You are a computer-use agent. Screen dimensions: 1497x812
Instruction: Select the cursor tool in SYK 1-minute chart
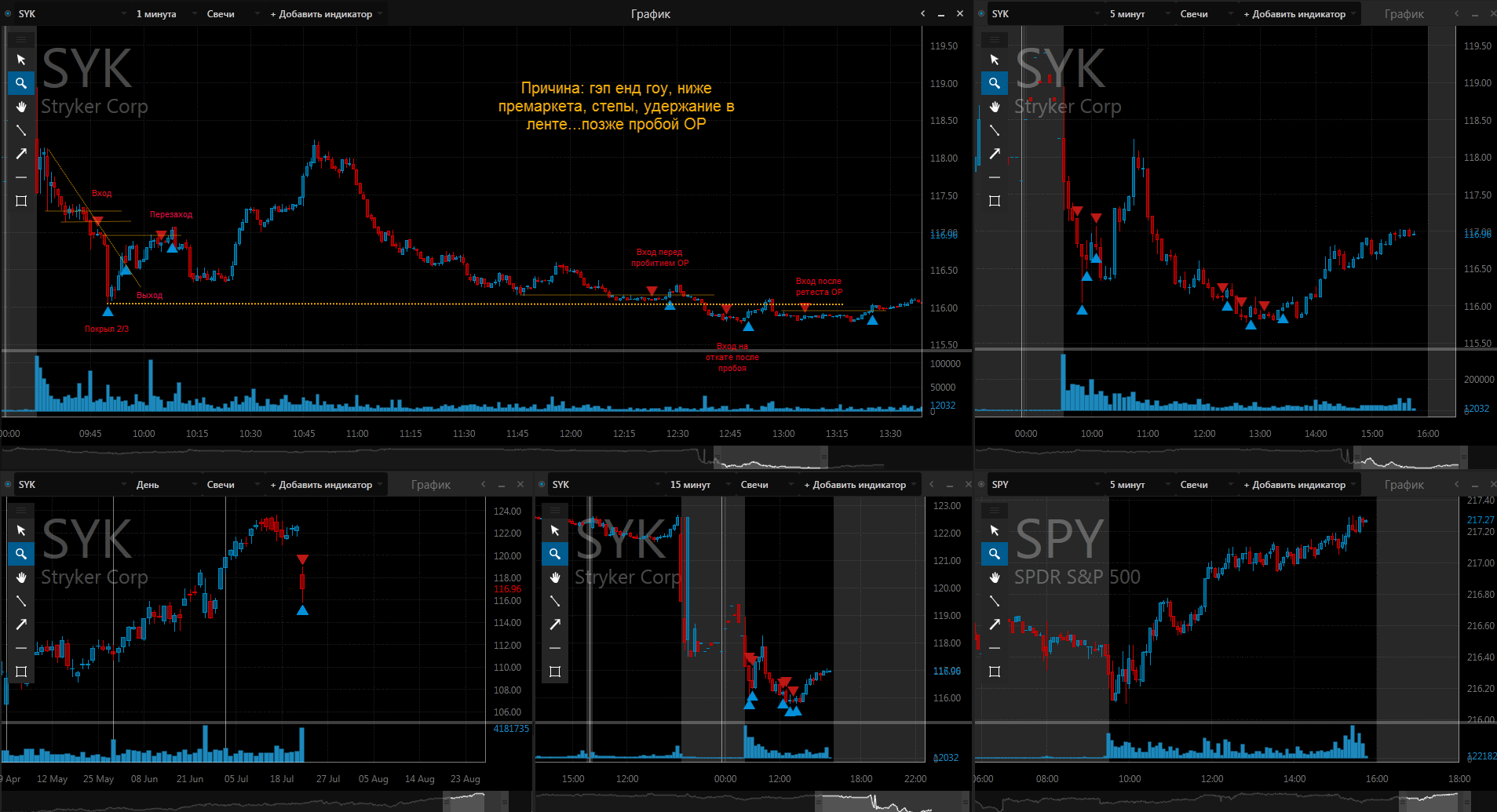point(21,60)
